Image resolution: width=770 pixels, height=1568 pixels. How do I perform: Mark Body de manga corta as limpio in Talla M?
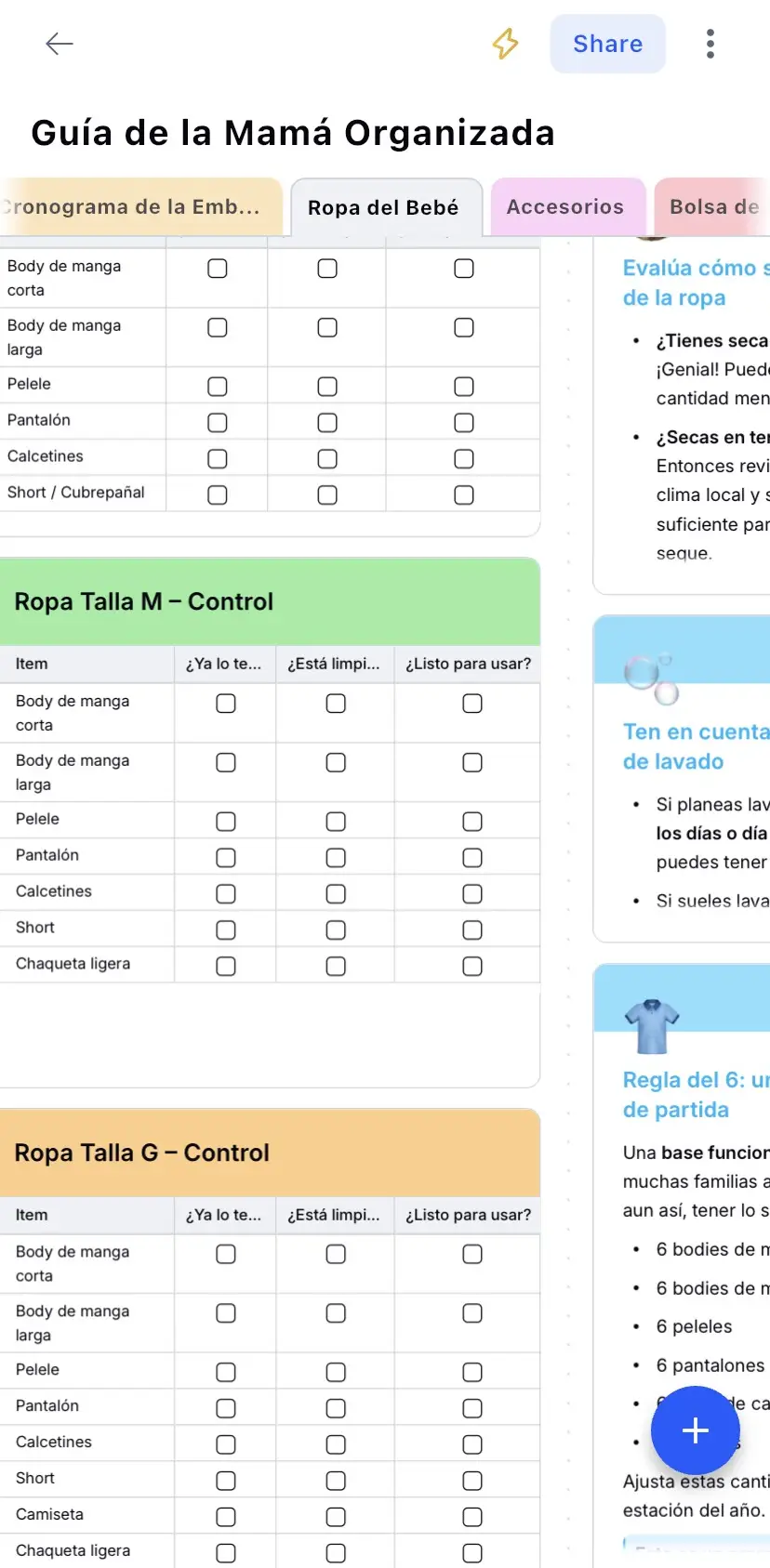click(334, 703)
